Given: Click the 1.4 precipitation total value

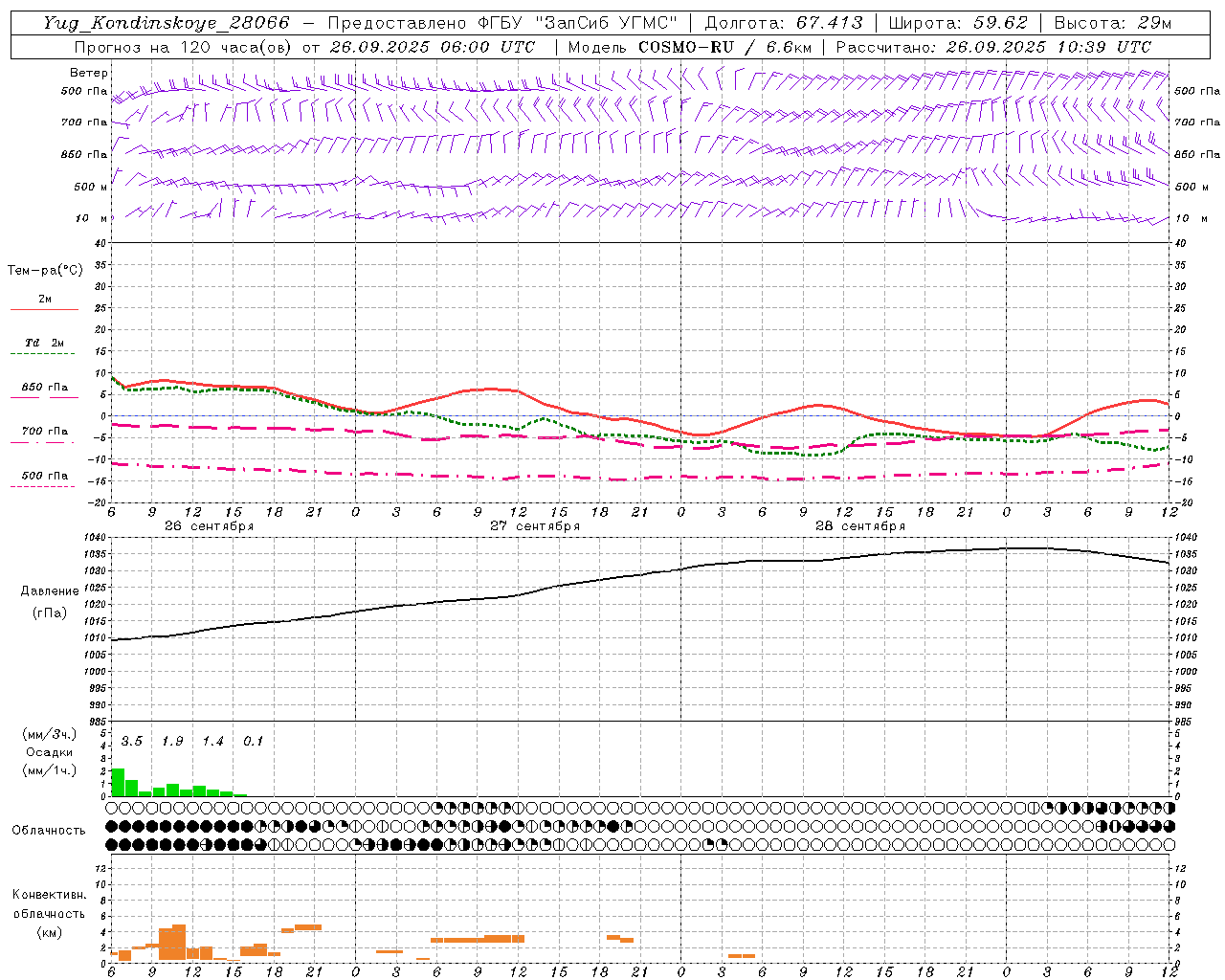Looking at the screenshot, I should [212, 742].
